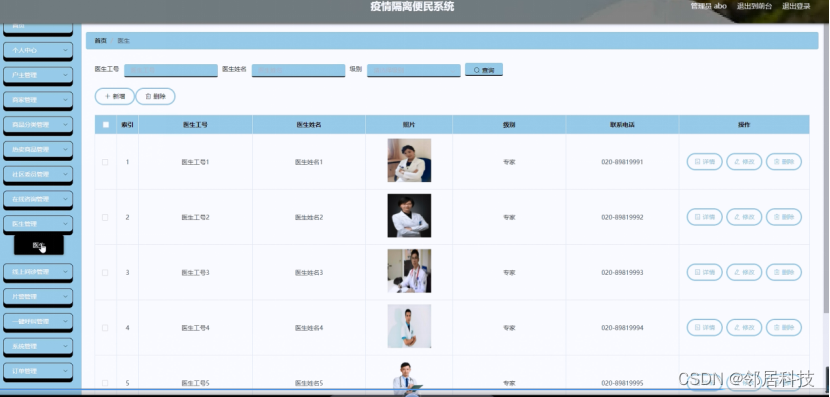Open the 级别 dropdown filter

[x=413, y=70]
